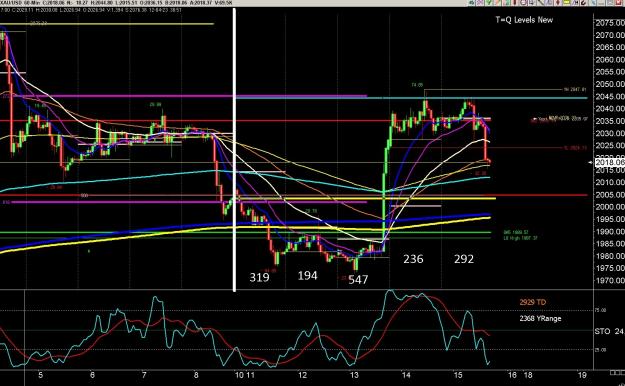Click the 2075.00 price axis label
This screenshot has height=386, width=625.
pyautogui.click(x=610, y=23)
